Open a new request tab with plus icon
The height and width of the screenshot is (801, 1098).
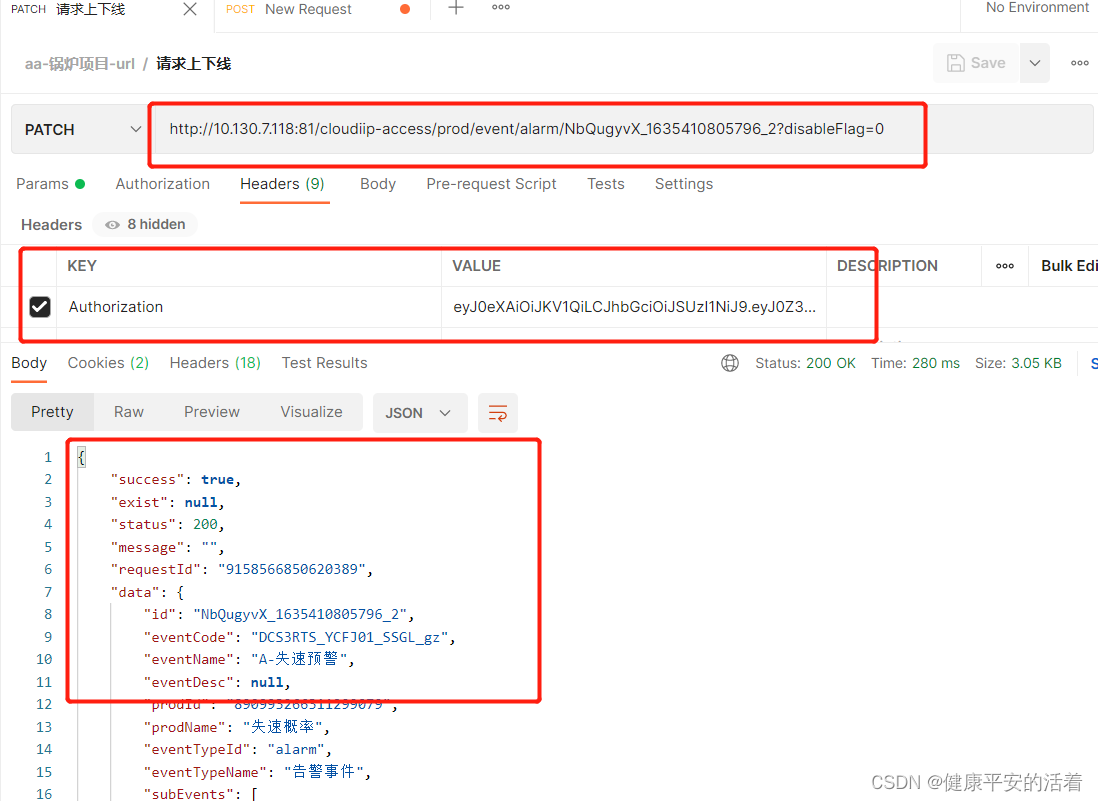point(456,8)
